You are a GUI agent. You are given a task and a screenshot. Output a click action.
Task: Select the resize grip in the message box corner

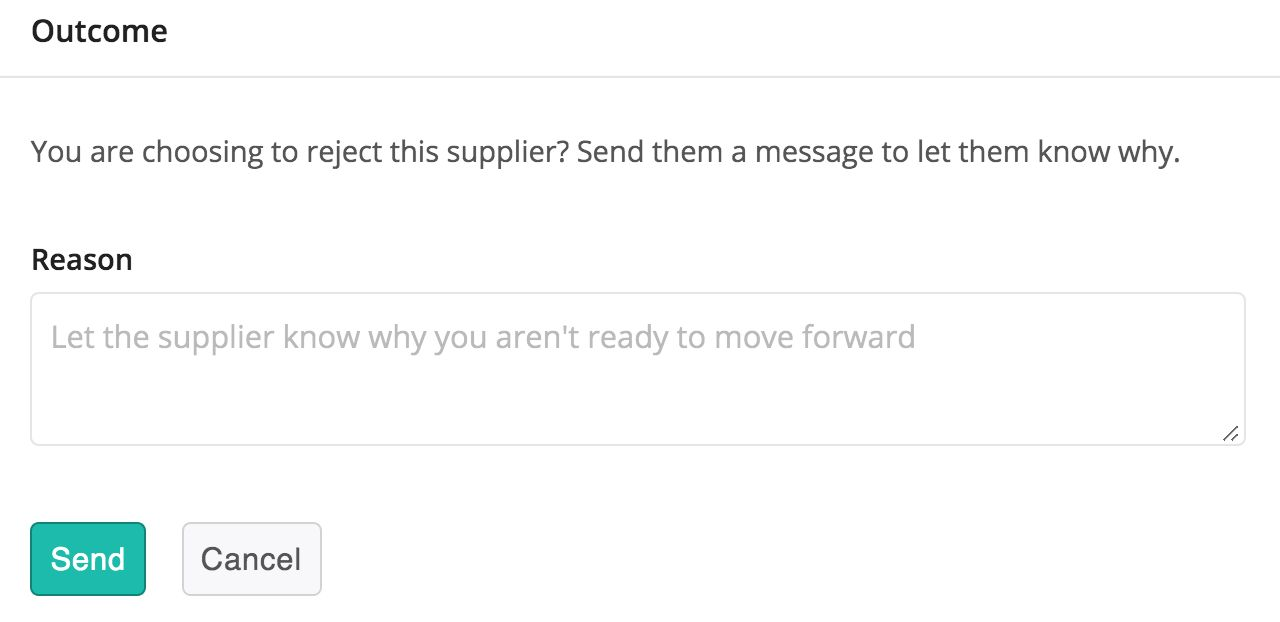coord(1231,433)
